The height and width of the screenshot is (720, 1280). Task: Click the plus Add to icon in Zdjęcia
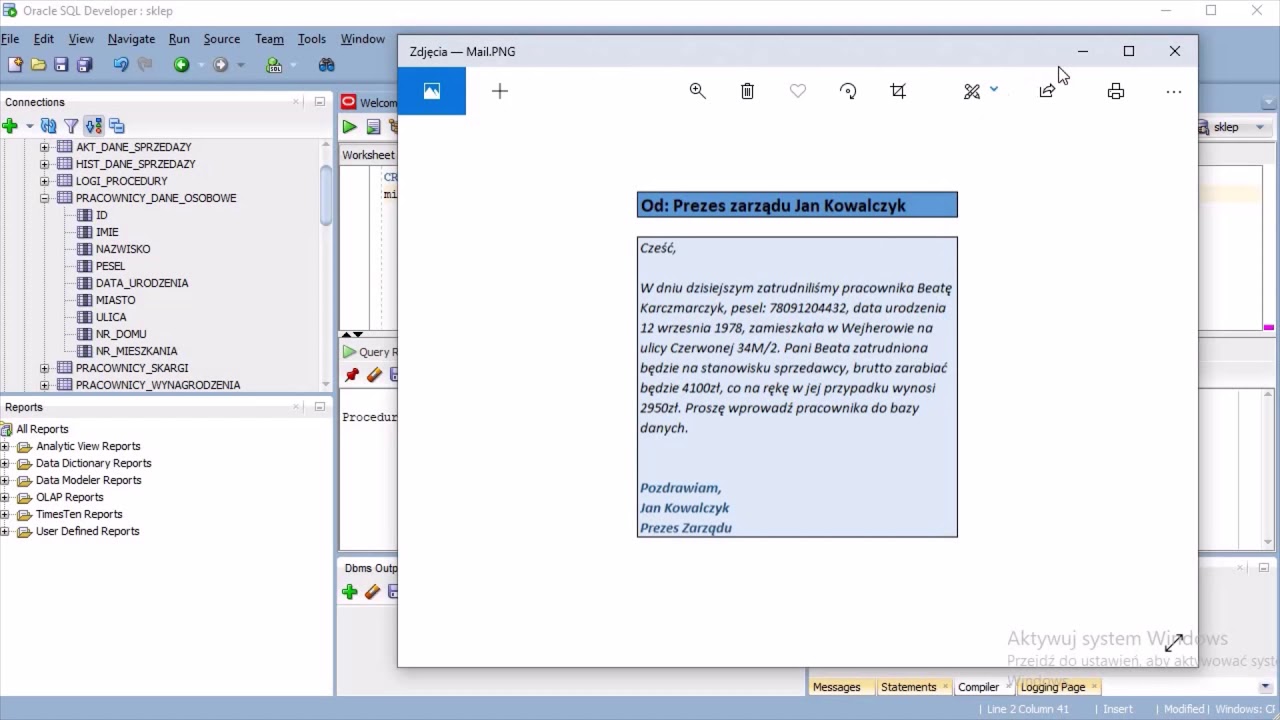click(500, 91)
